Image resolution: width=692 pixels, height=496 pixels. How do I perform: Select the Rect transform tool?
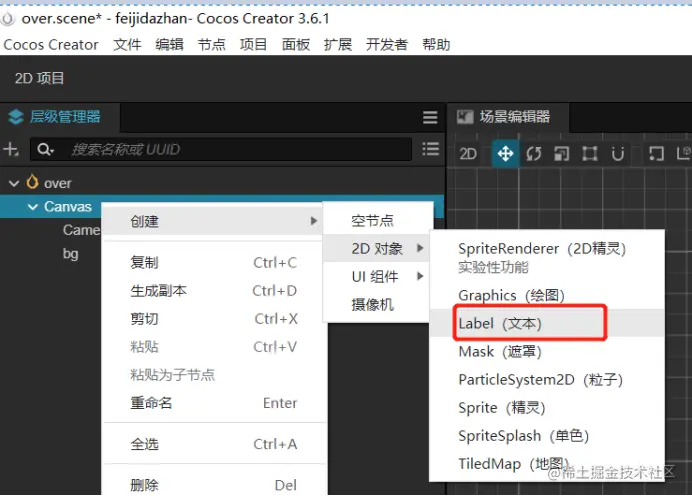(x=590, y=154)
